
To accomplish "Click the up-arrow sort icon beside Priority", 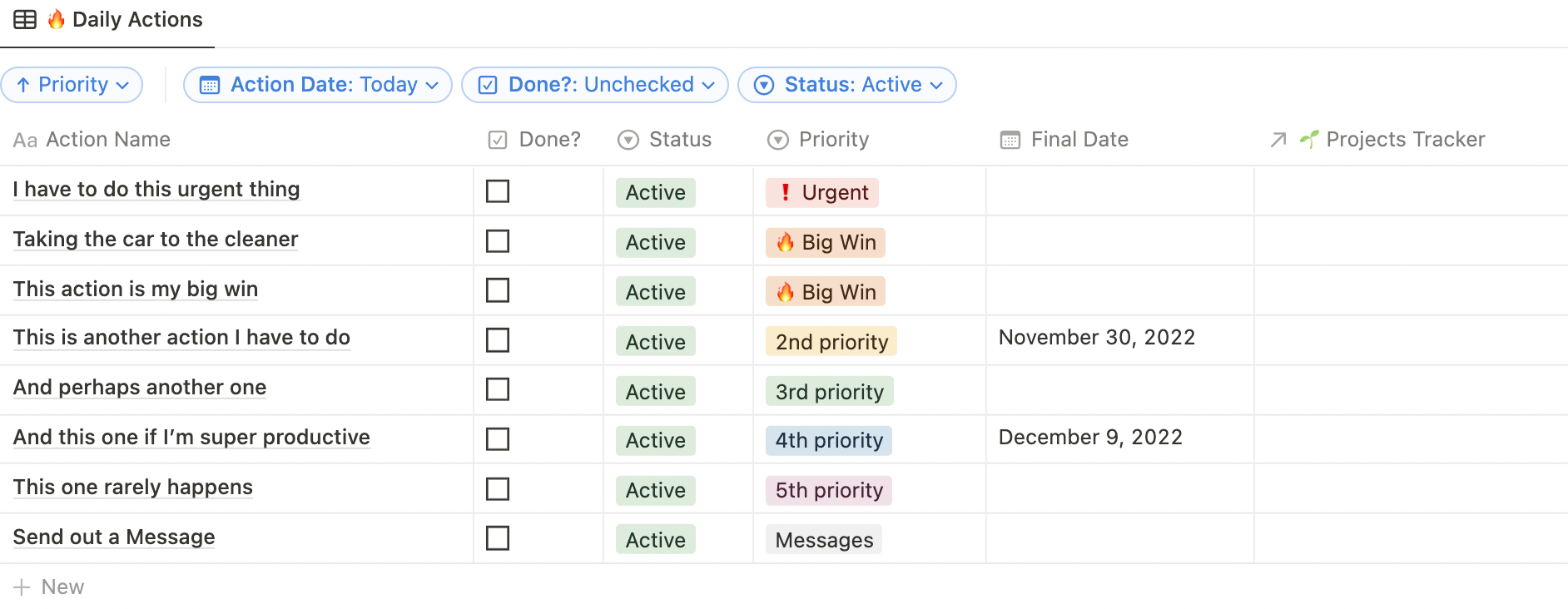I will [x=23, y=85].
